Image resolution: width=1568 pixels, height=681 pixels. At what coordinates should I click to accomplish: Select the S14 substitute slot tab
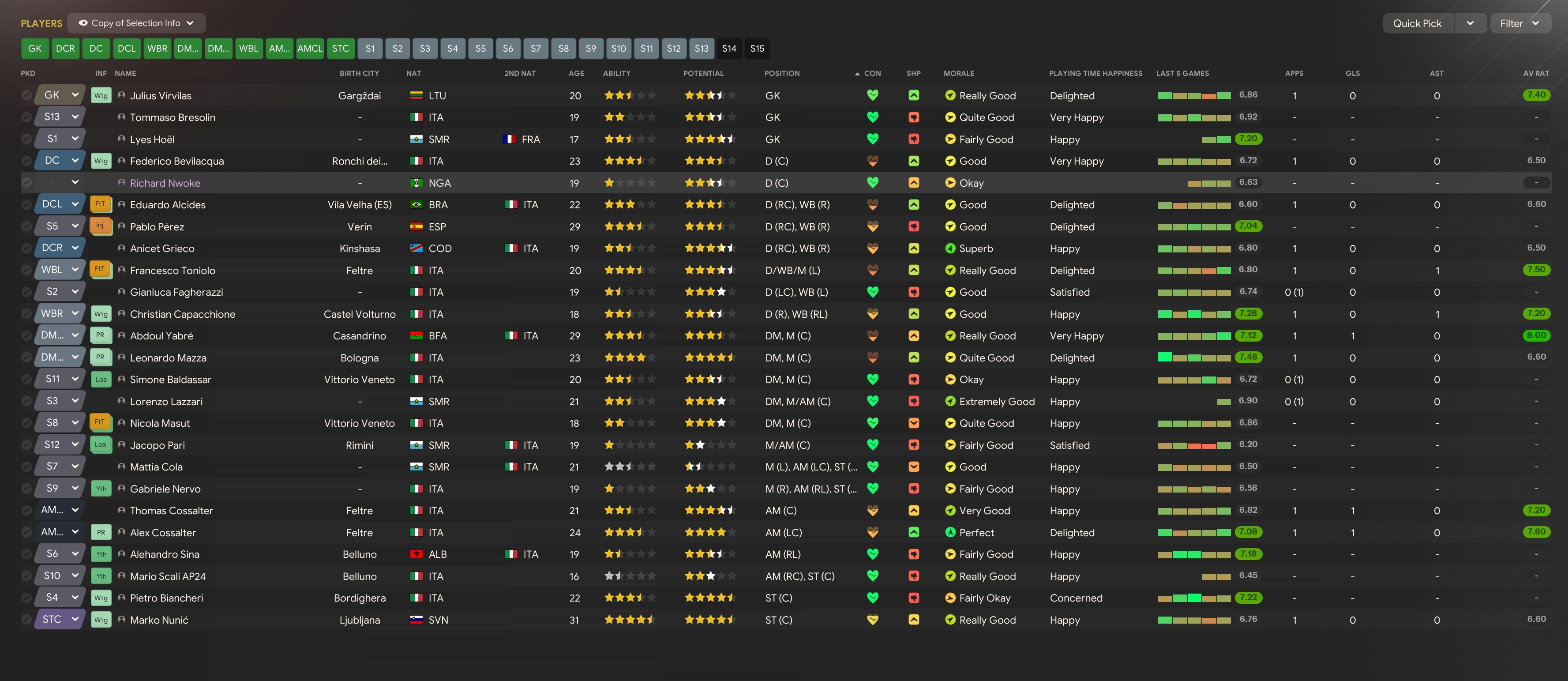(x=728, y=49)
